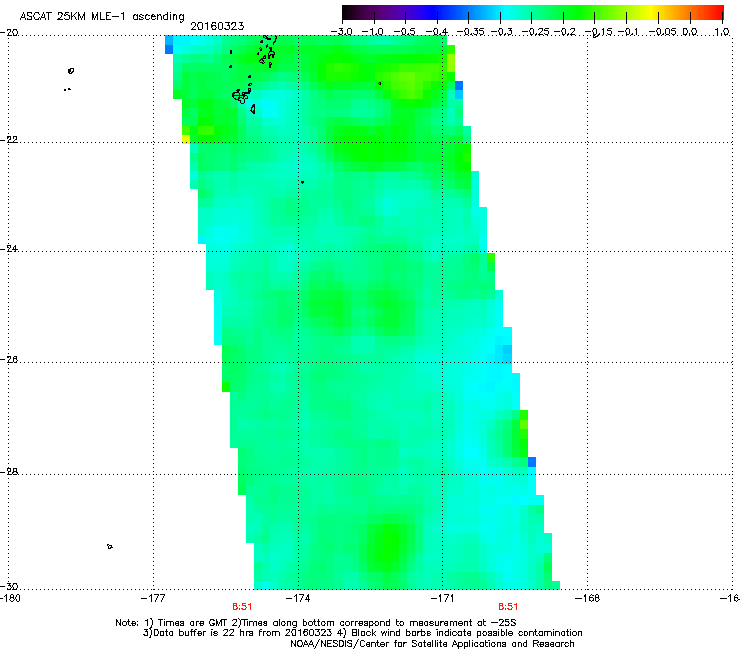Image resolution: width=740 pixels, height=650 pixels.
Task: Click the "-0.3" color scale label
Action: [x=502, y=32]
